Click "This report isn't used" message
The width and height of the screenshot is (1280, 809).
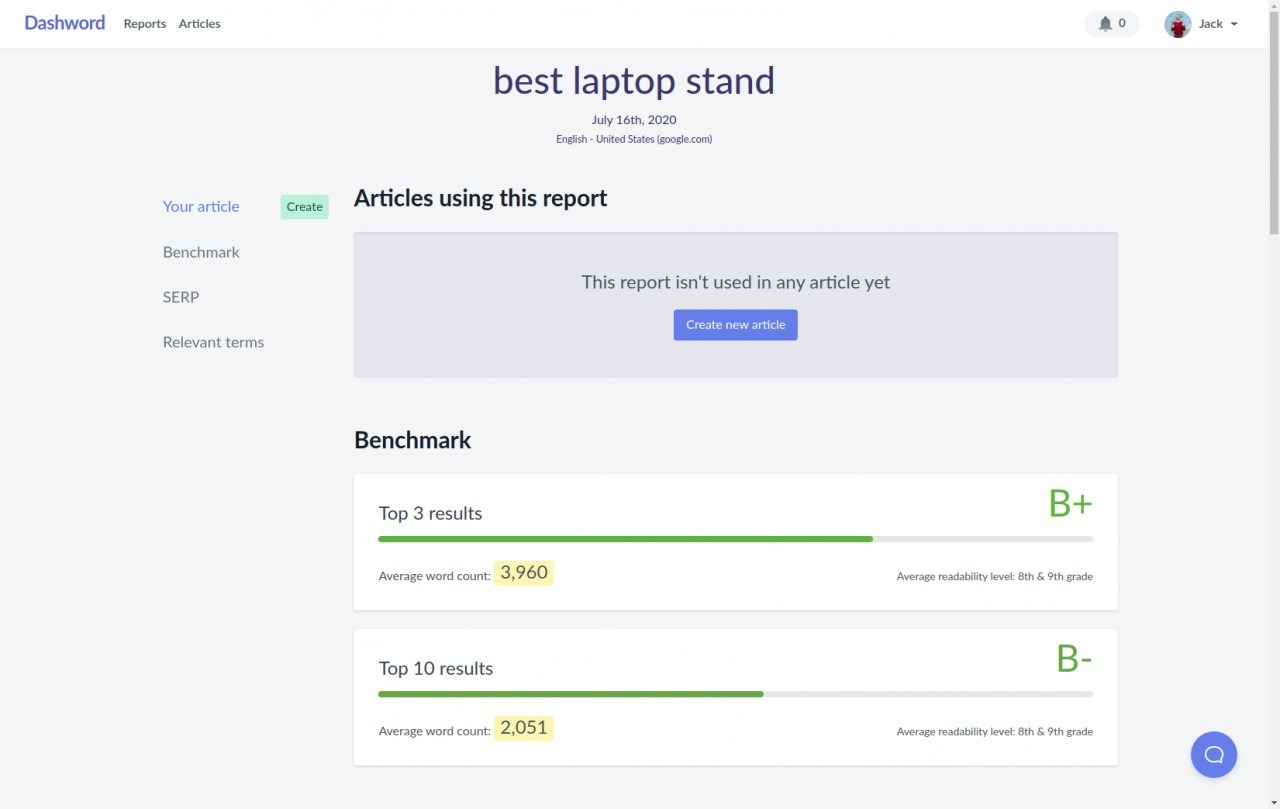[736, 282]
